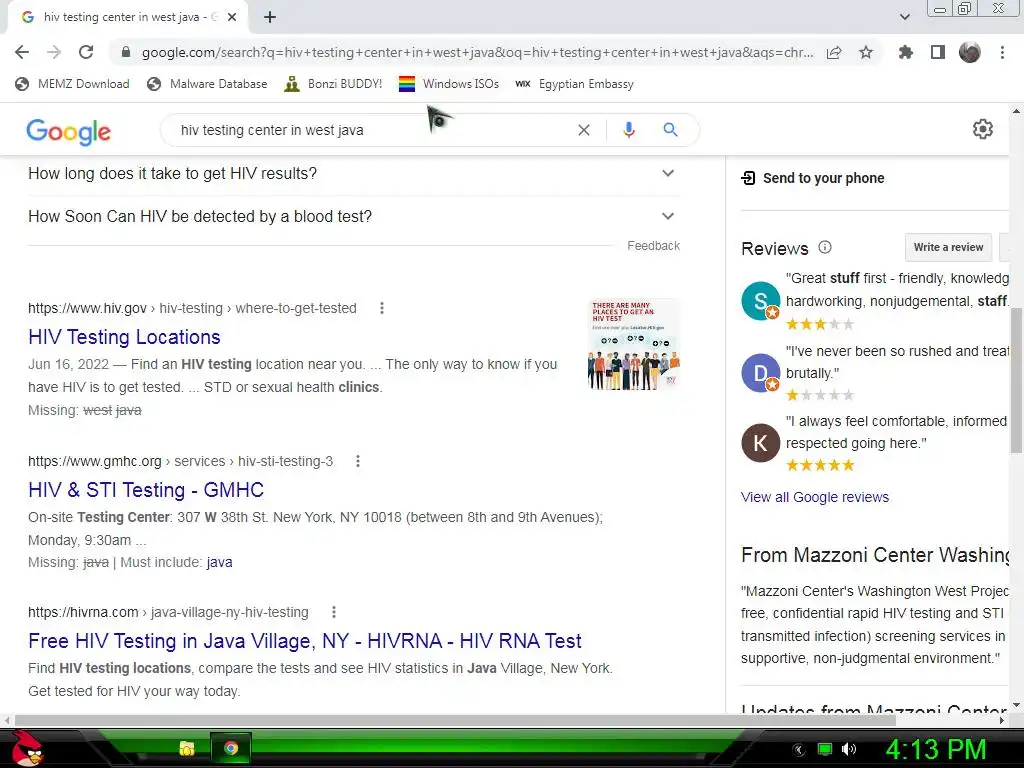Open a new browser tab
The width and height of the screenshot is (1024, 768).
270,18
